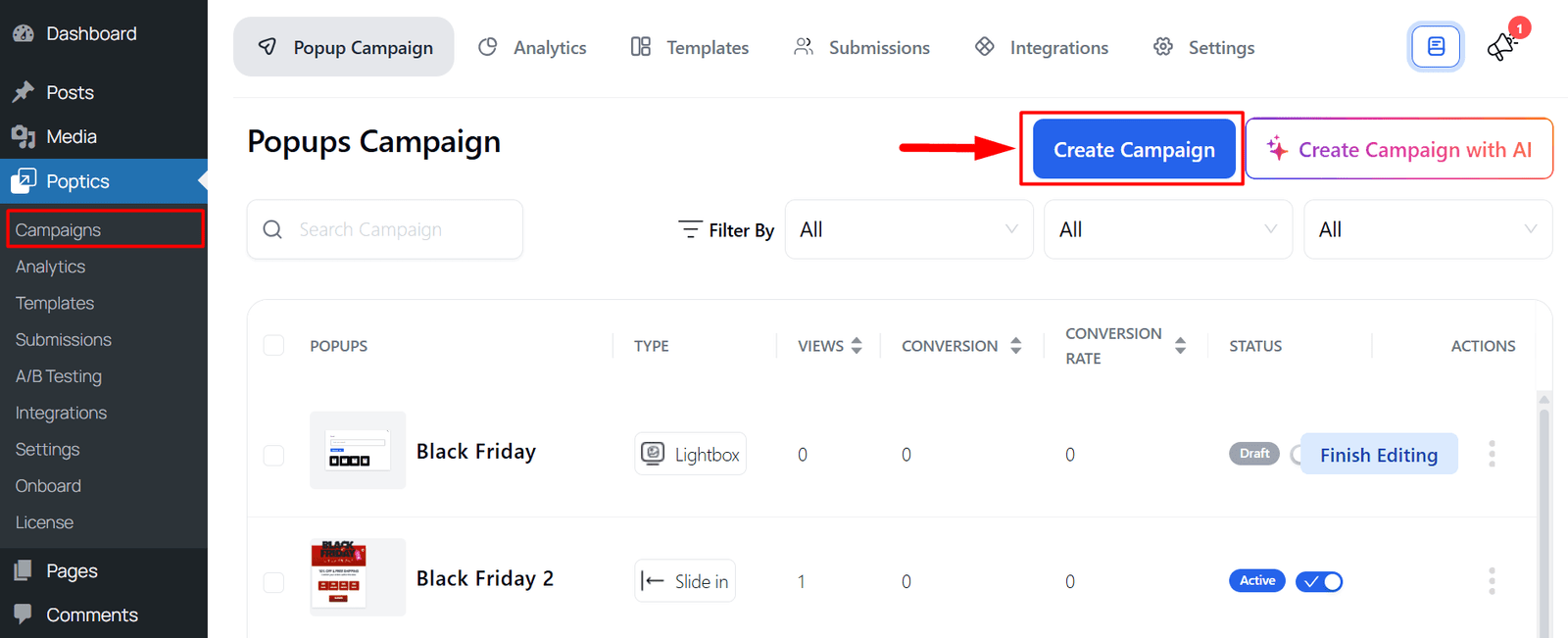This screenshot has height=638, width=1568.
Task: Click the Filter By icon
Action: (690, 229)
